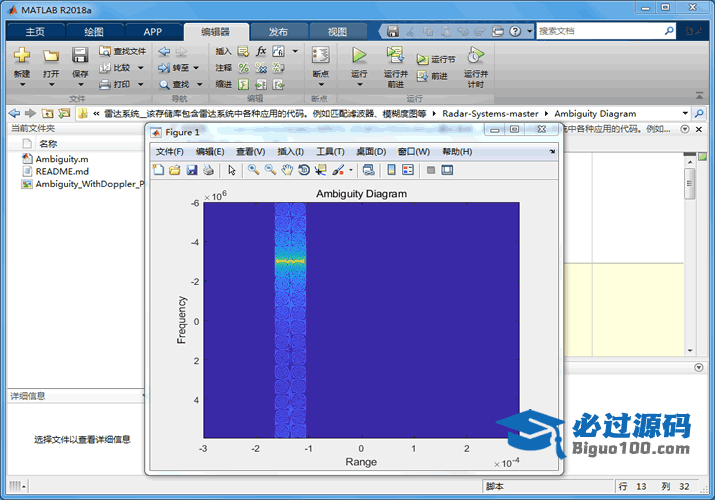Click Figure link plot icon
This screenshot has width=715, height=500.
click(x=368, y=170)
